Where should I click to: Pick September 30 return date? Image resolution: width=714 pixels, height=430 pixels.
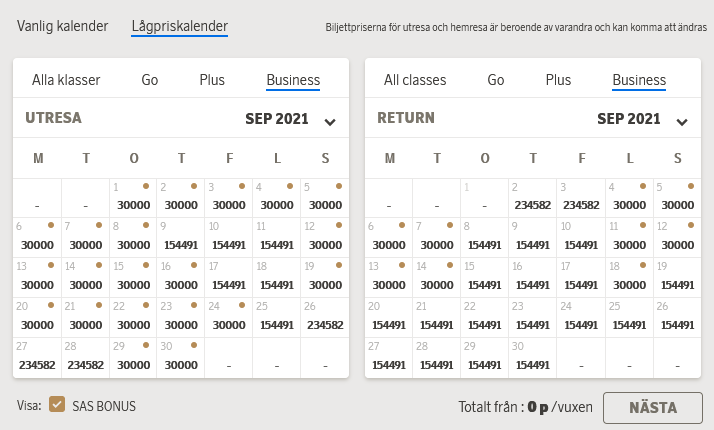533,357
